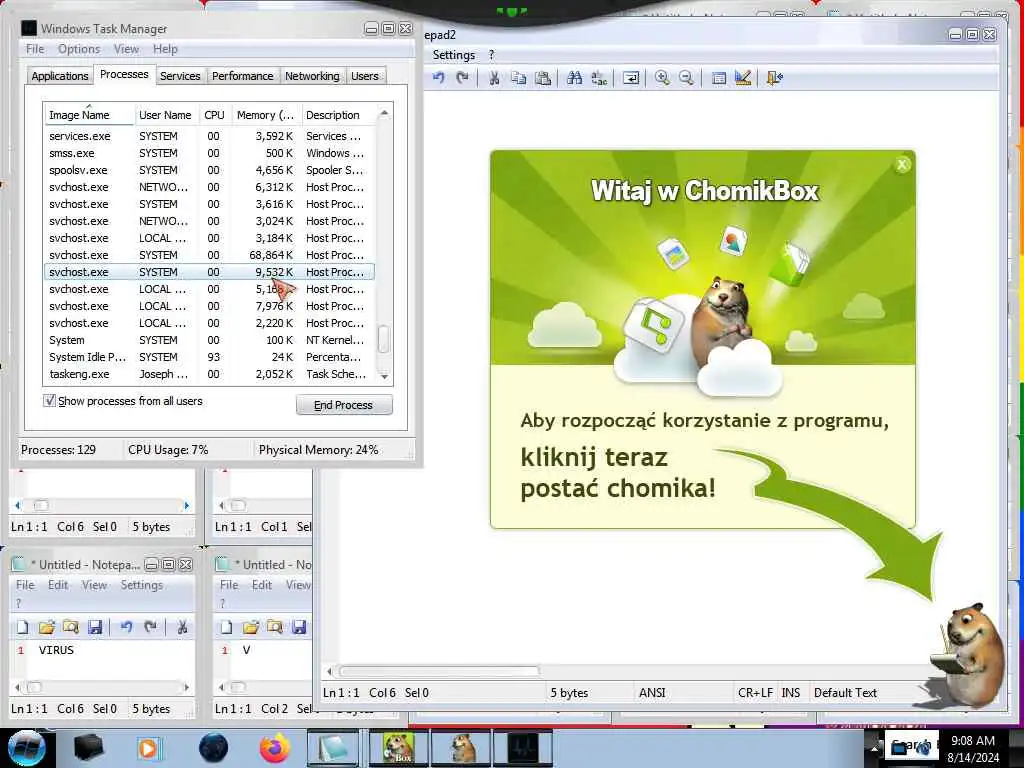Switch to the Users tab in Task Manager

click(x=364, y=76)
